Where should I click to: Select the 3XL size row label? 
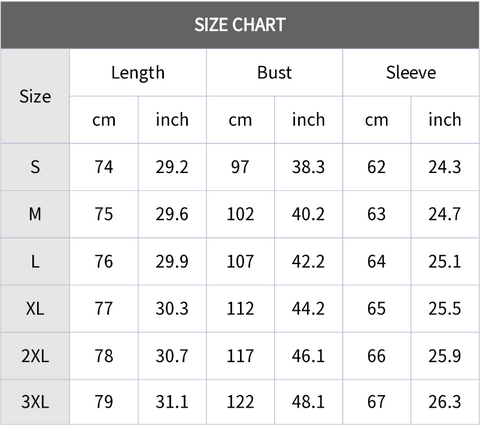(35, 402)
